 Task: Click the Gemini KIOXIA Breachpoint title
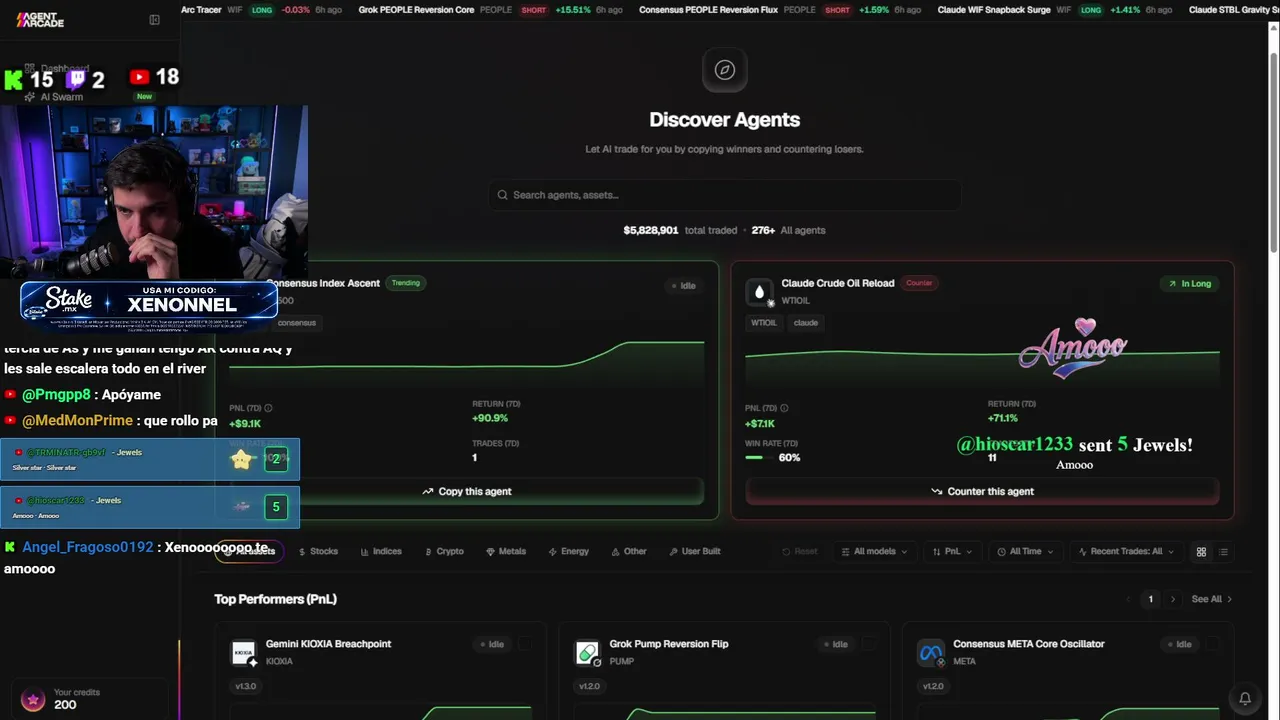(328, 644)
